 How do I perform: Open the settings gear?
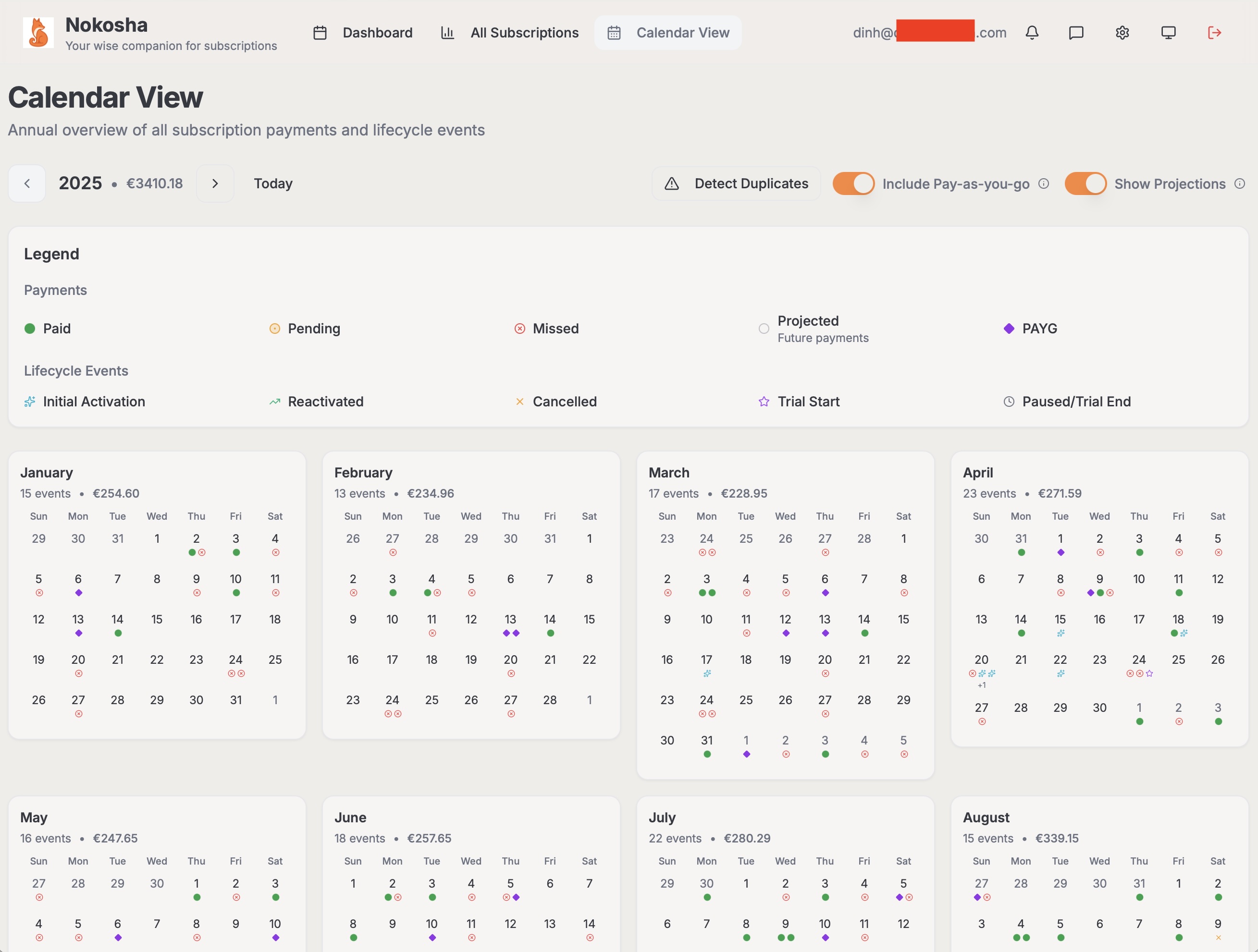(1122, 32)
